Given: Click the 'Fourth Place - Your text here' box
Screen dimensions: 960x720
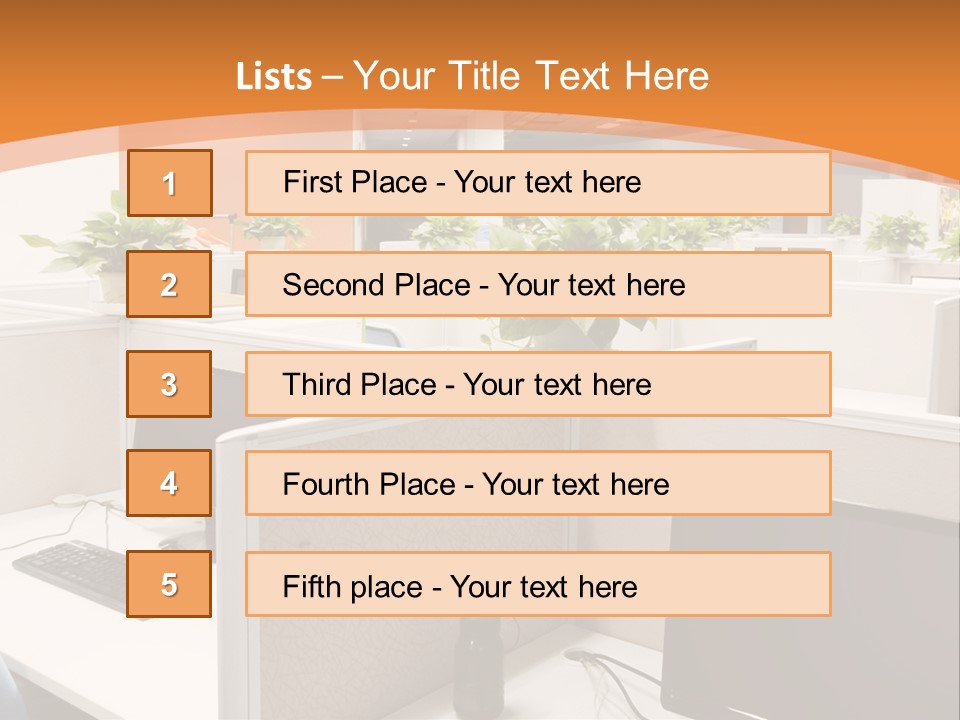Looking at the screenshot, I should (538, 483).
